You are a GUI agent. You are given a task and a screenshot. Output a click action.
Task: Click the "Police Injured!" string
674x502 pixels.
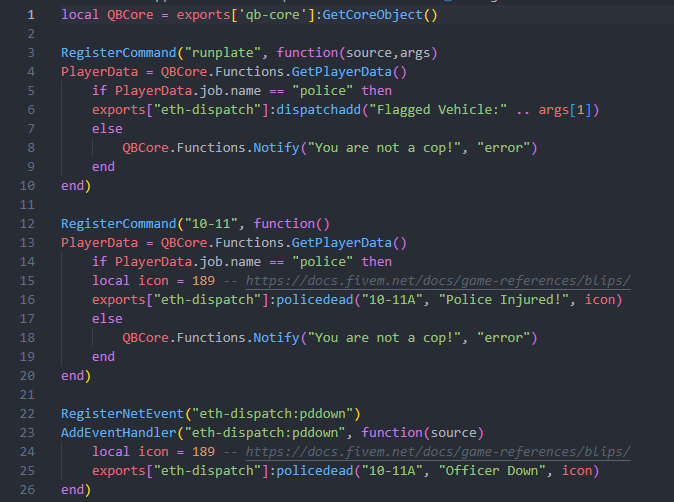point(500,300)
